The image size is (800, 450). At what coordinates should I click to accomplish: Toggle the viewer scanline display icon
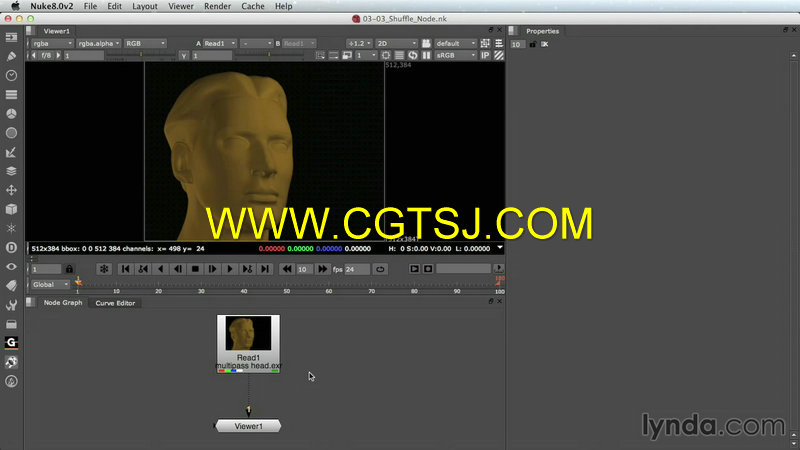pos(399,55)
